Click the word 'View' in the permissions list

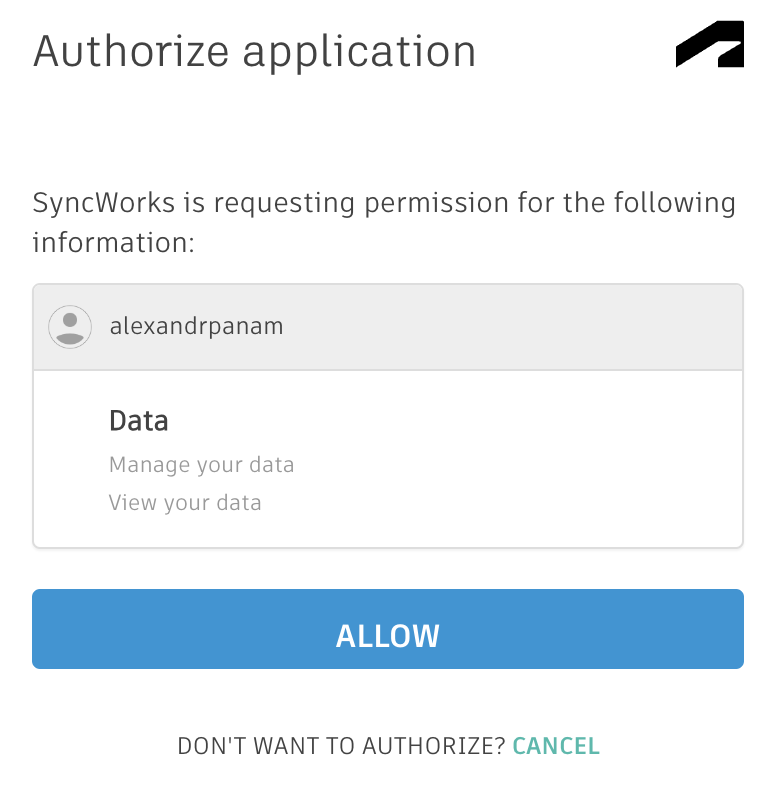pos(130,503)
